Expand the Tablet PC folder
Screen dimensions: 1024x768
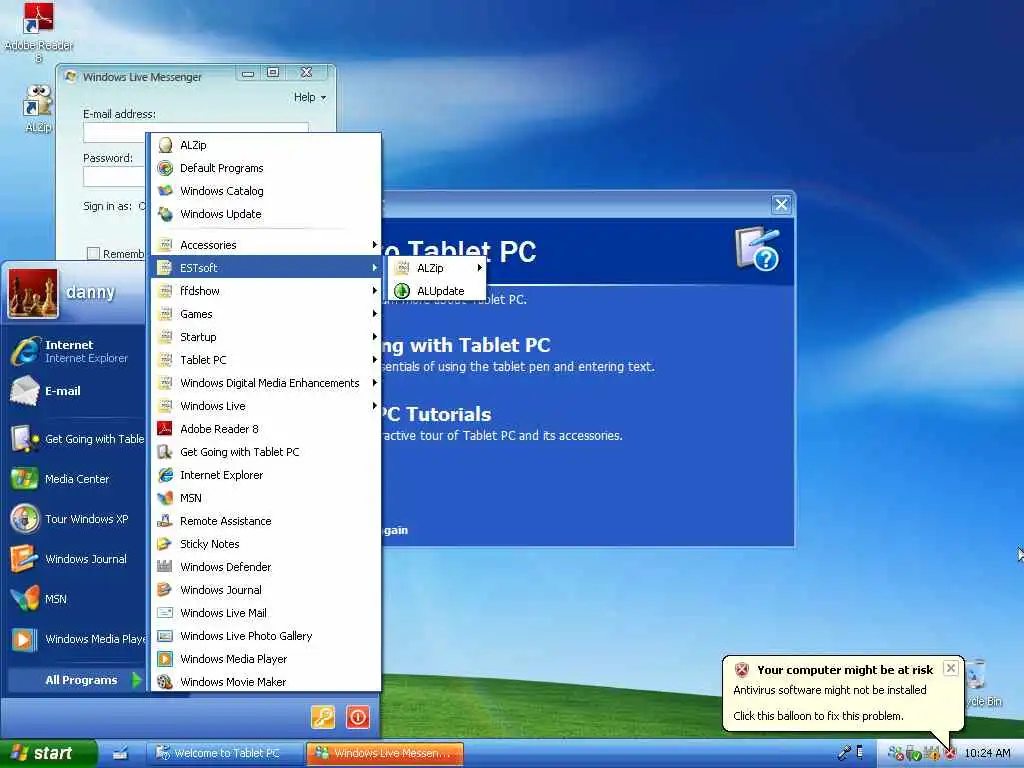265,359
